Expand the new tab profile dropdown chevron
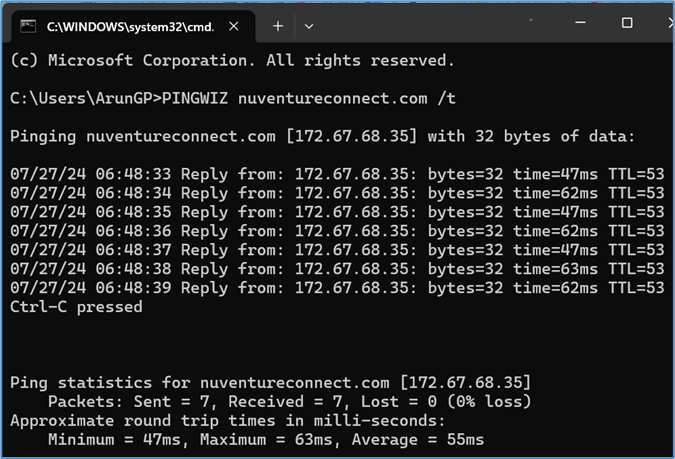This screenshot has width=675, height=459. [309, 27]
